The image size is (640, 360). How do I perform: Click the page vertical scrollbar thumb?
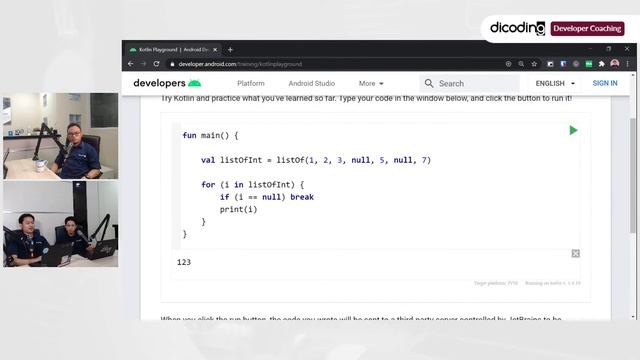coord(633,176)
